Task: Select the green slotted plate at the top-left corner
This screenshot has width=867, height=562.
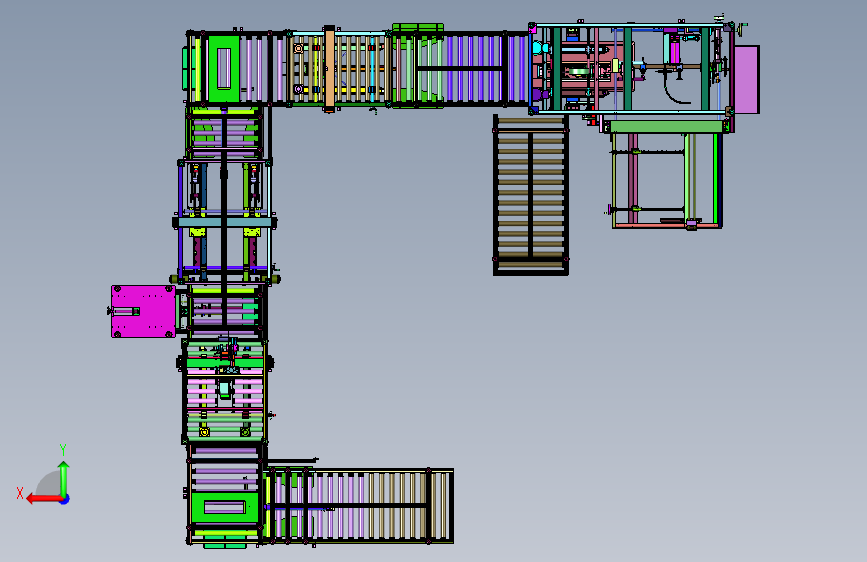Action: pyautogui.click(x=224, y=69)
